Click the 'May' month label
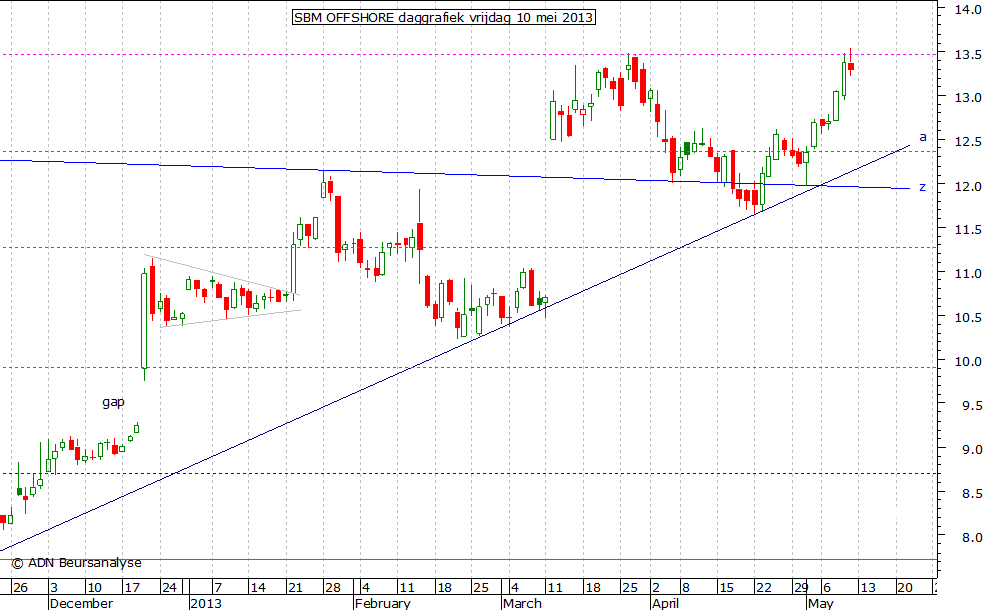Viewport: 985px width, 610px height. click(x=820, y=603)
